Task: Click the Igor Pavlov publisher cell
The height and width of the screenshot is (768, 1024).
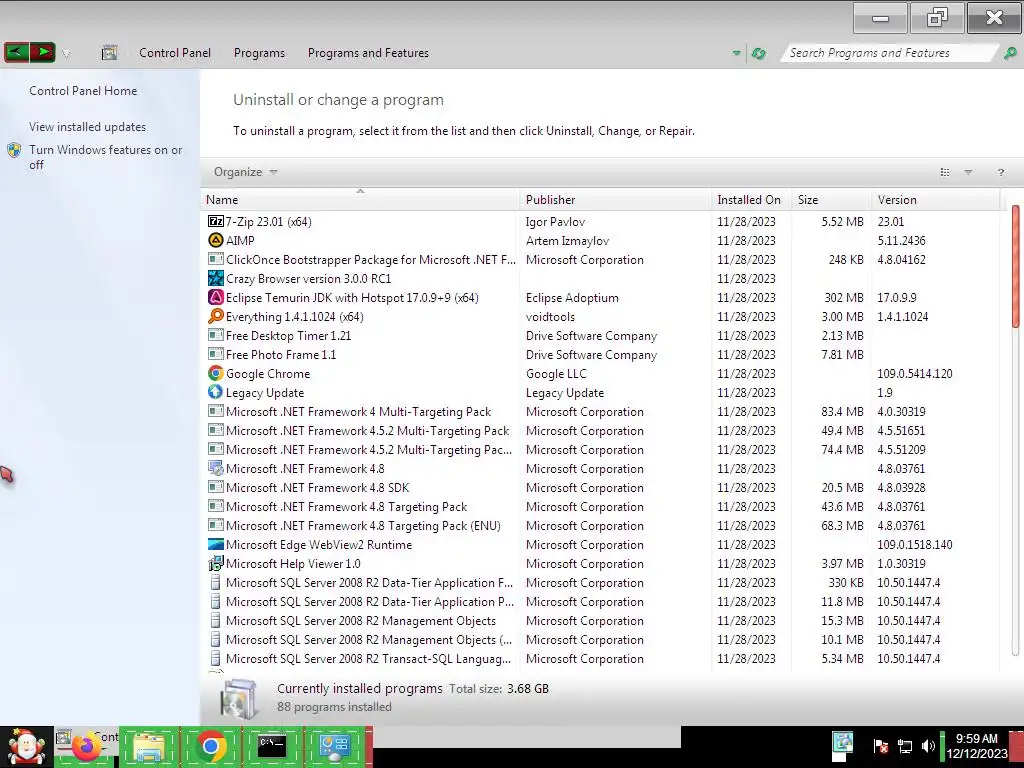Action: (555, 221)
